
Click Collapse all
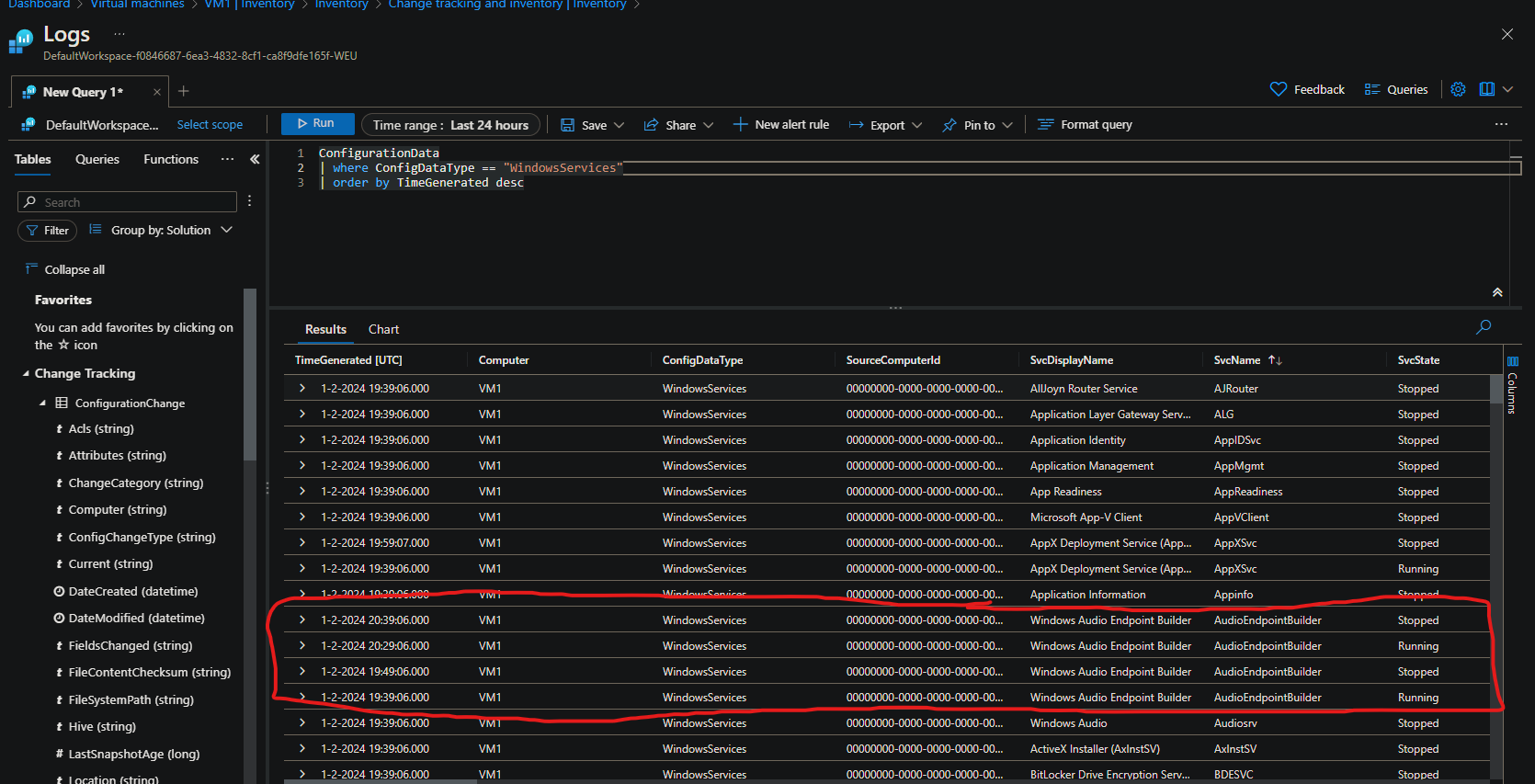click(65, 269)
